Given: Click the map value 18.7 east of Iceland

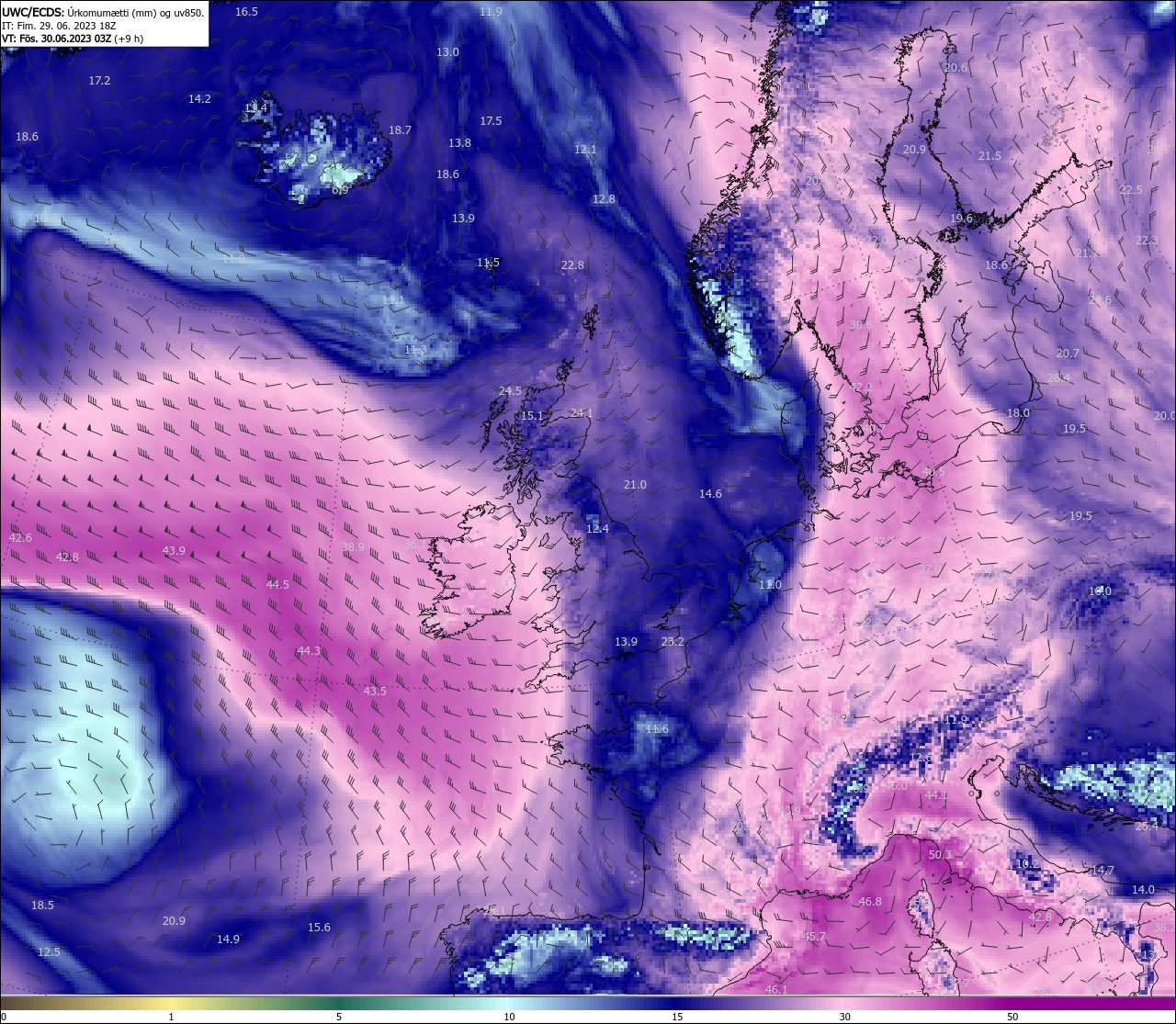Looking at the screenshot, I should point(400,130).
